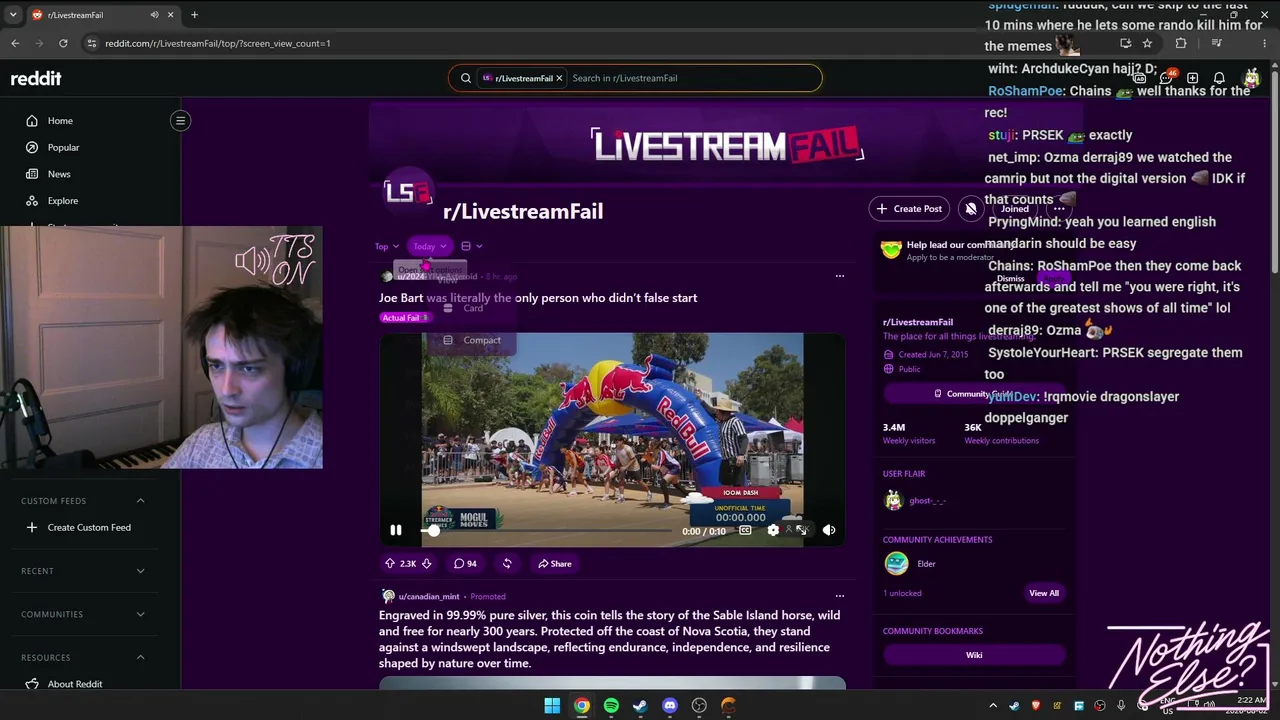Open Steam from the taskbar
The height and width of the screenshot is (720, 1280).
tap(640, 706)
